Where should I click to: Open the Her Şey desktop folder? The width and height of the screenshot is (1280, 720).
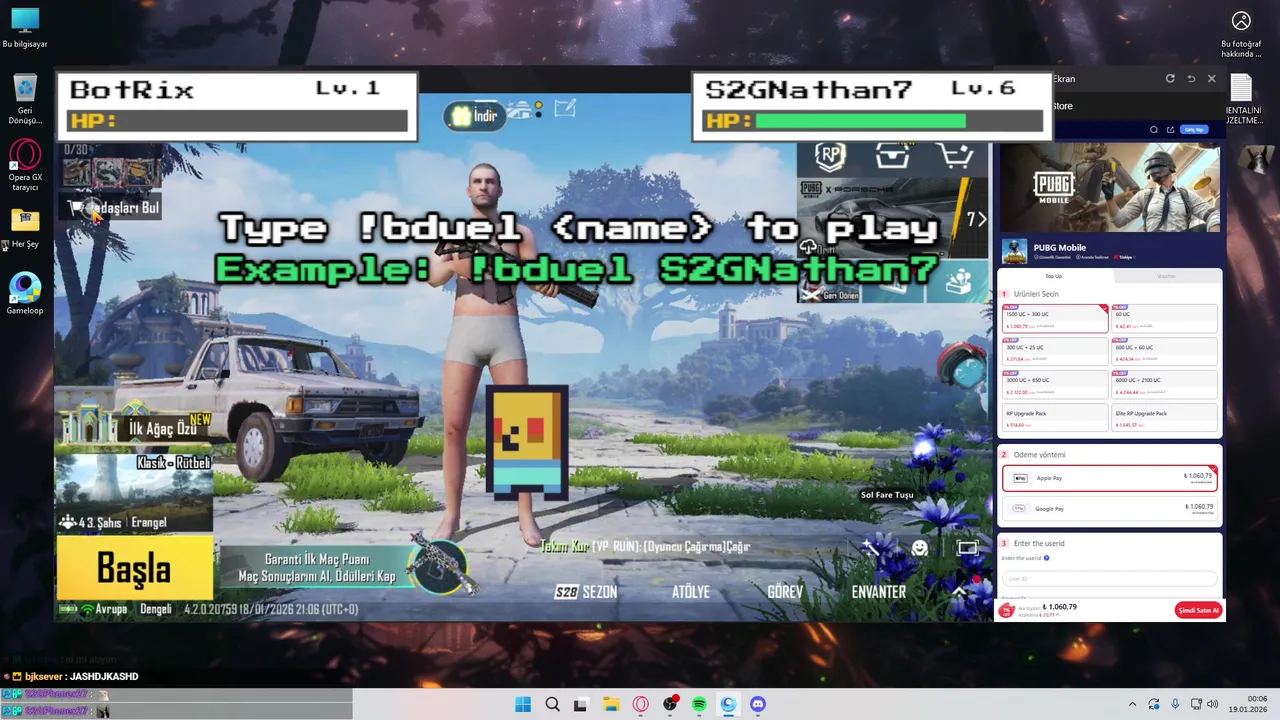25,228
